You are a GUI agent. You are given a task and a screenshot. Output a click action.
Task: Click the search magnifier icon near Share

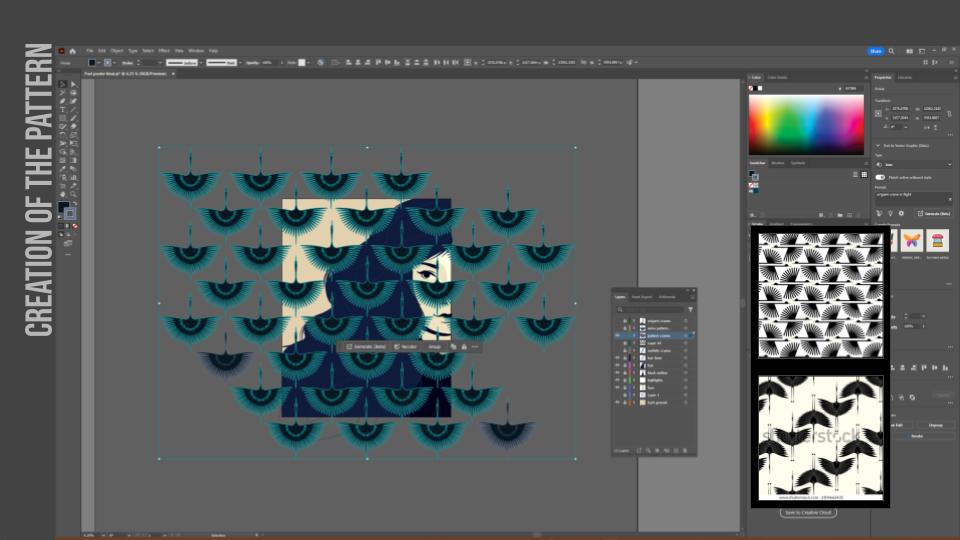[x=891, y=51]
